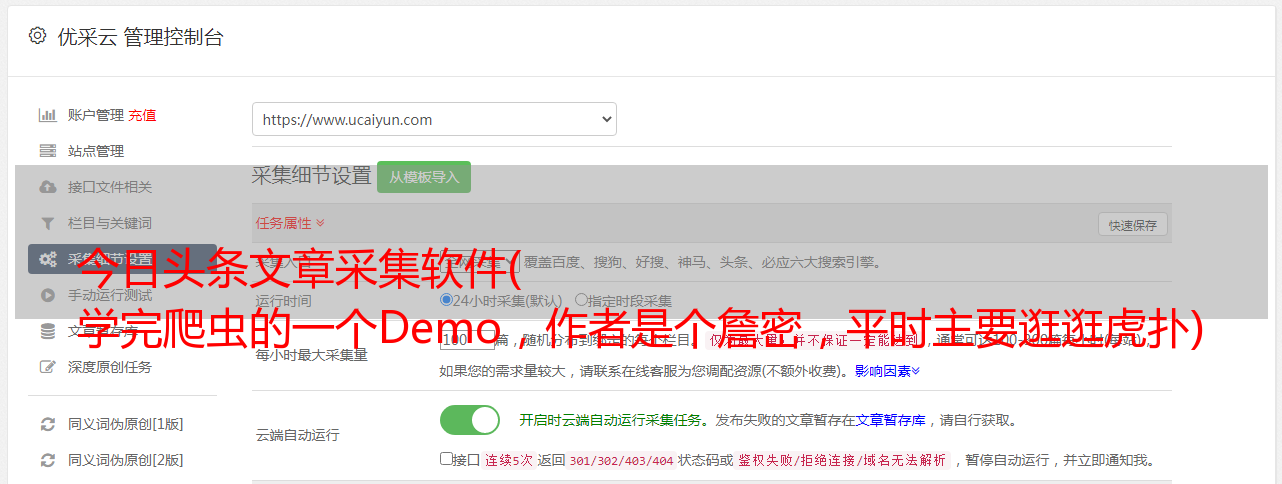The height and width of the screenshot is (484, 1282).
Task: Click refresh icon for 同义词伪原创[1版]
Action: (x=47, y=424)
